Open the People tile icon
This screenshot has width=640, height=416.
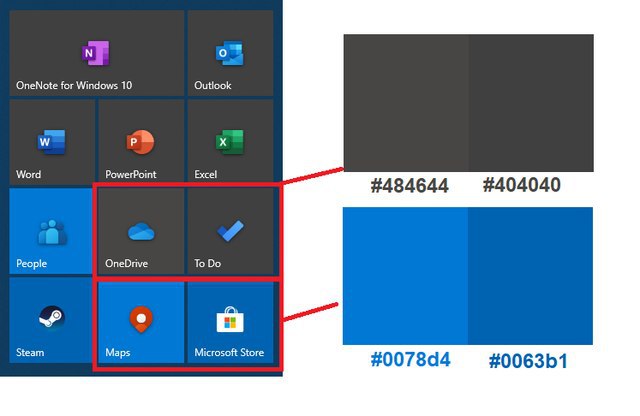(x=52, y=232)
